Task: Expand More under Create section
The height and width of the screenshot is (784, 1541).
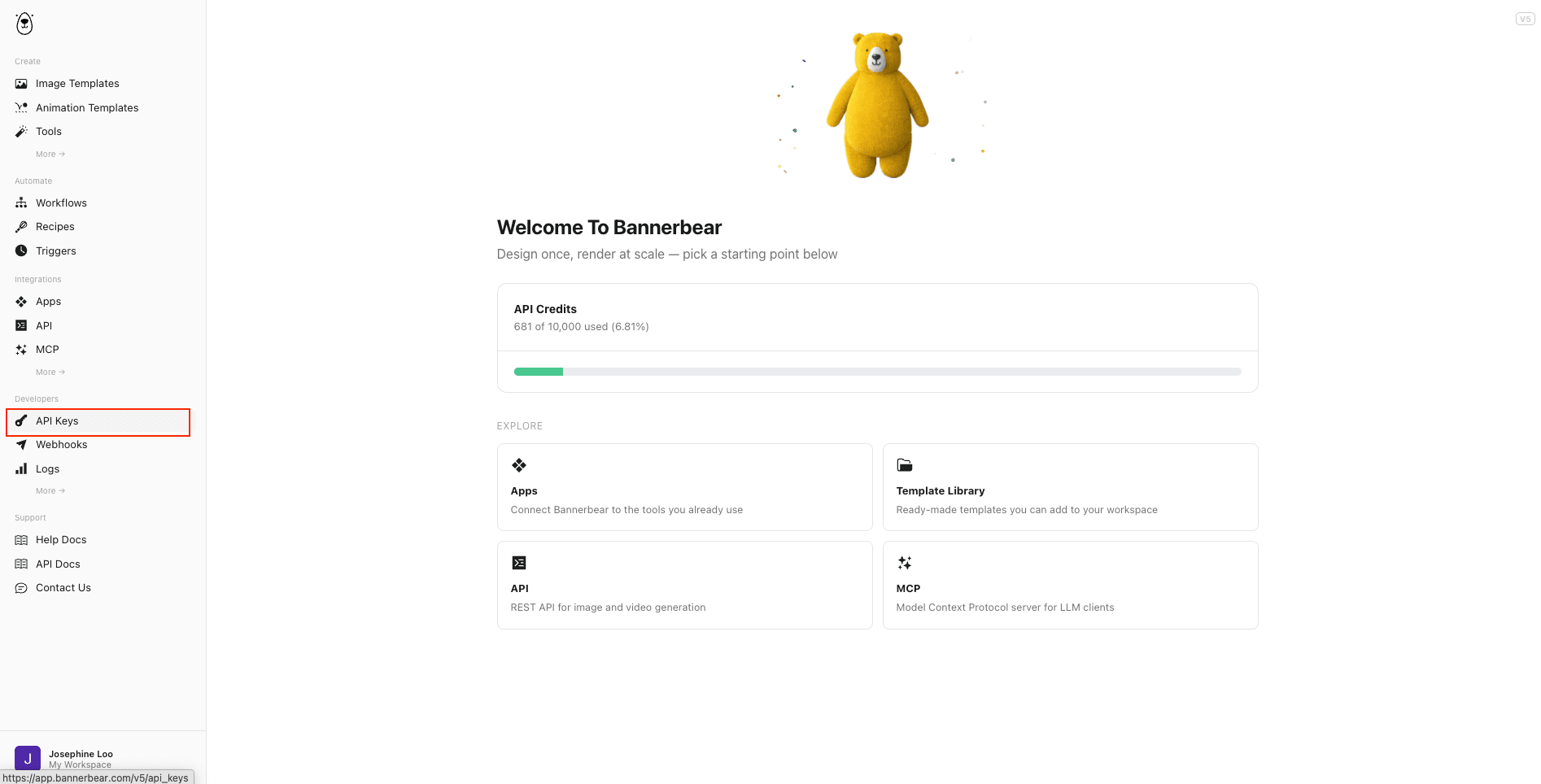Action: [x=50, y=155]
